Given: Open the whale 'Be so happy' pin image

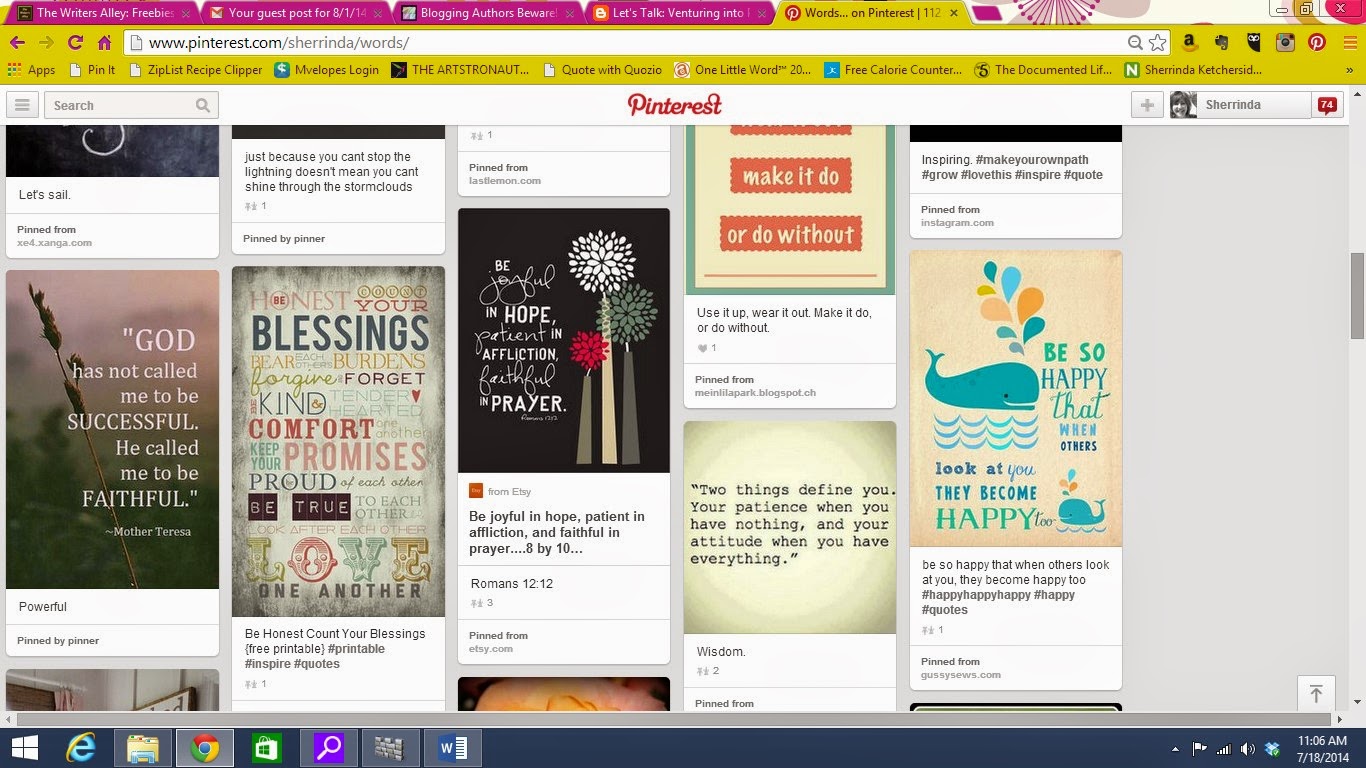Looking at the screenshot, I should [x=1016, y=398].
